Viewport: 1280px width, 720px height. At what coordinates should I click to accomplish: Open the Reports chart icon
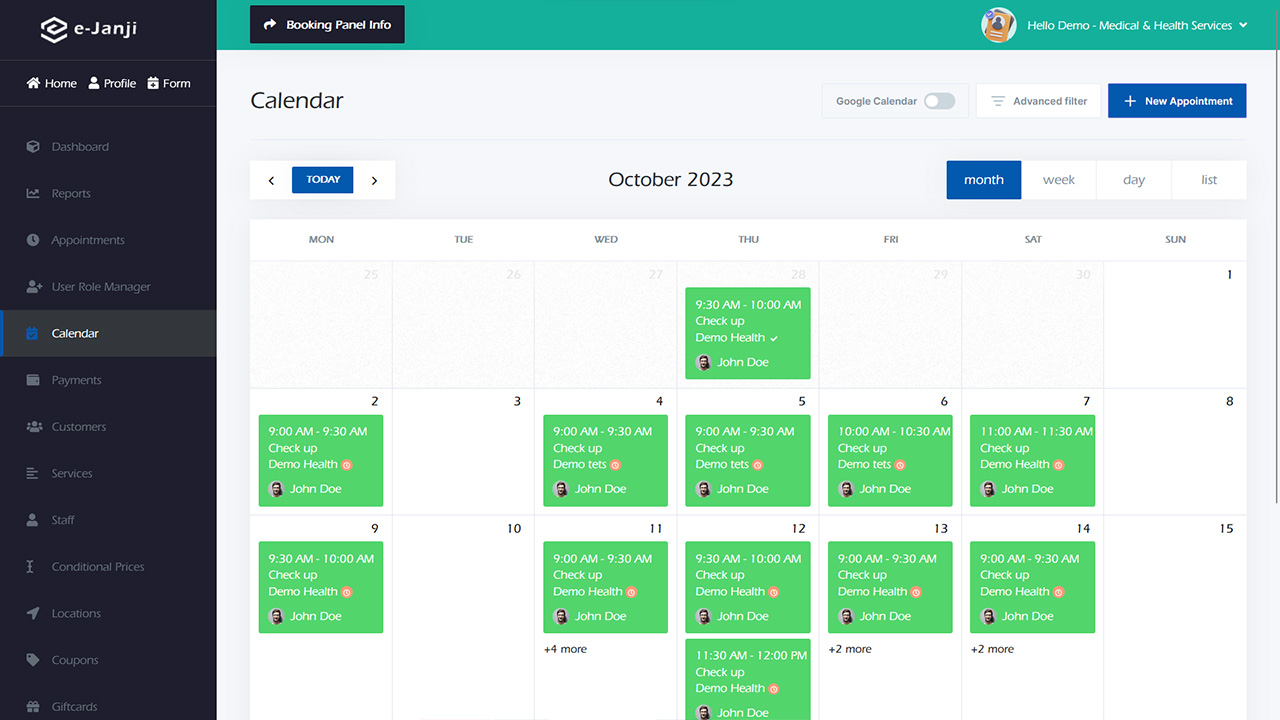click(x=33, y=193)
